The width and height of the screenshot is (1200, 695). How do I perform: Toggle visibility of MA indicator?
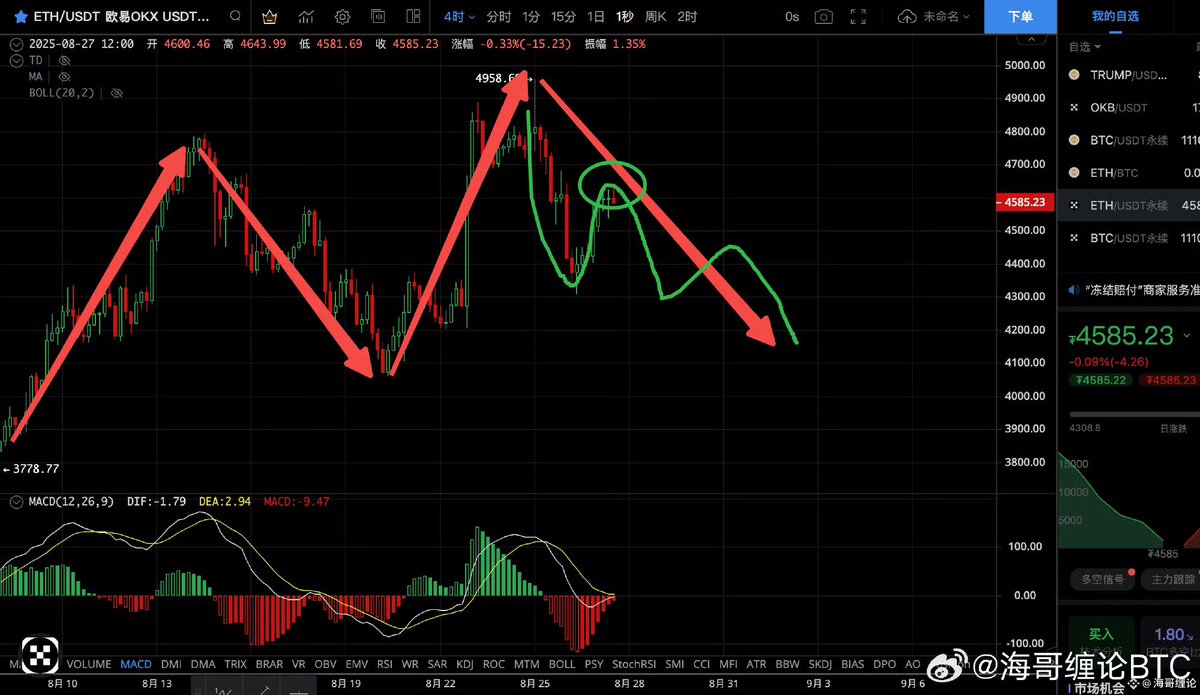coord(63,76)
